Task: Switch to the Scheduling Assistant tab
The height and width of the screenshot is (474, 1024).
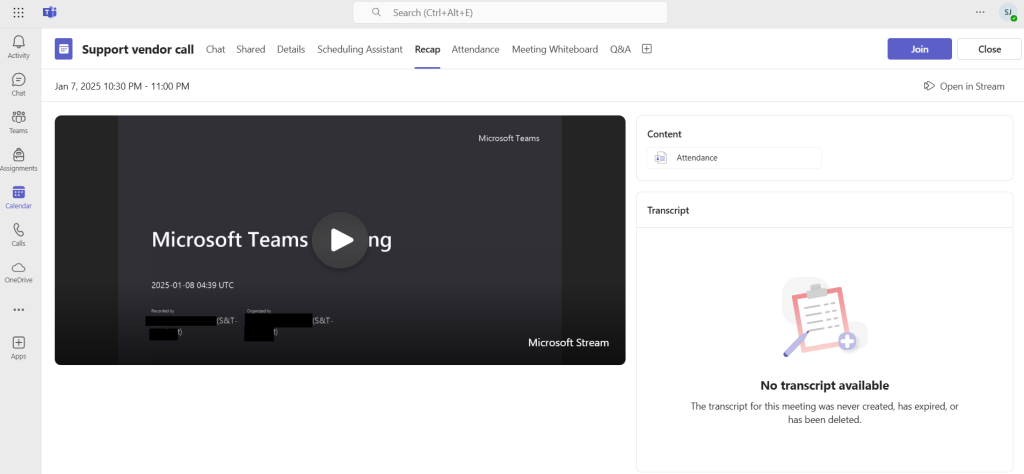Action: coord(360,49)
